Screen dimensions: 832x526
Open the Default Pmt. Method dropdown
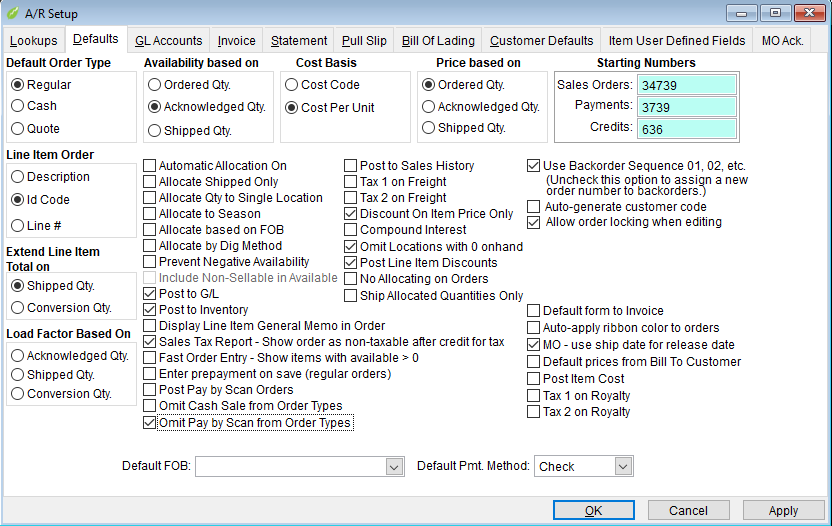tap(623, 467)
